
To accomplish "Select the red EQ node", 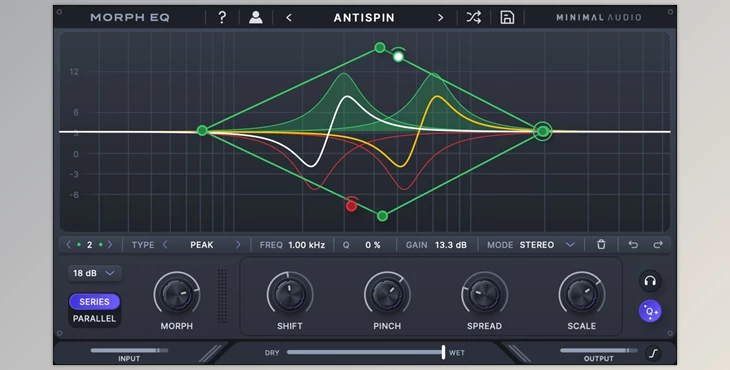I will pos(351,206).
